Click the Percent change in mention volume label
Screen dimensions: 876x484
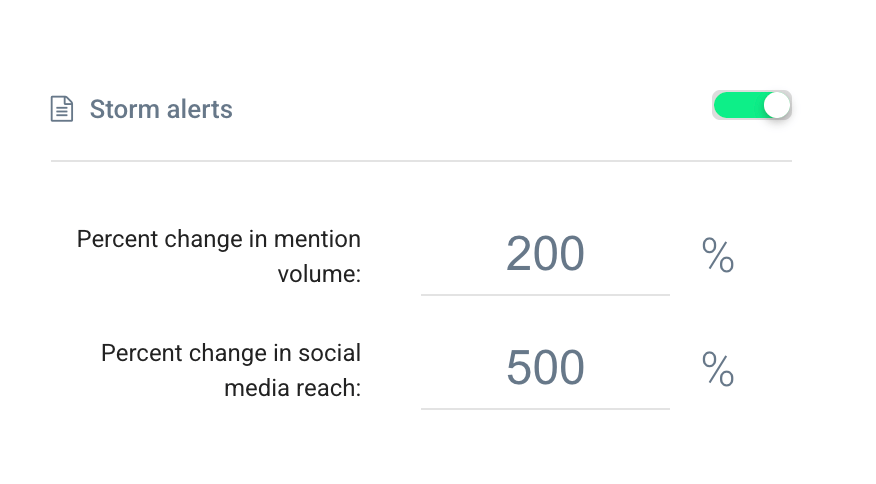(218, 257)
